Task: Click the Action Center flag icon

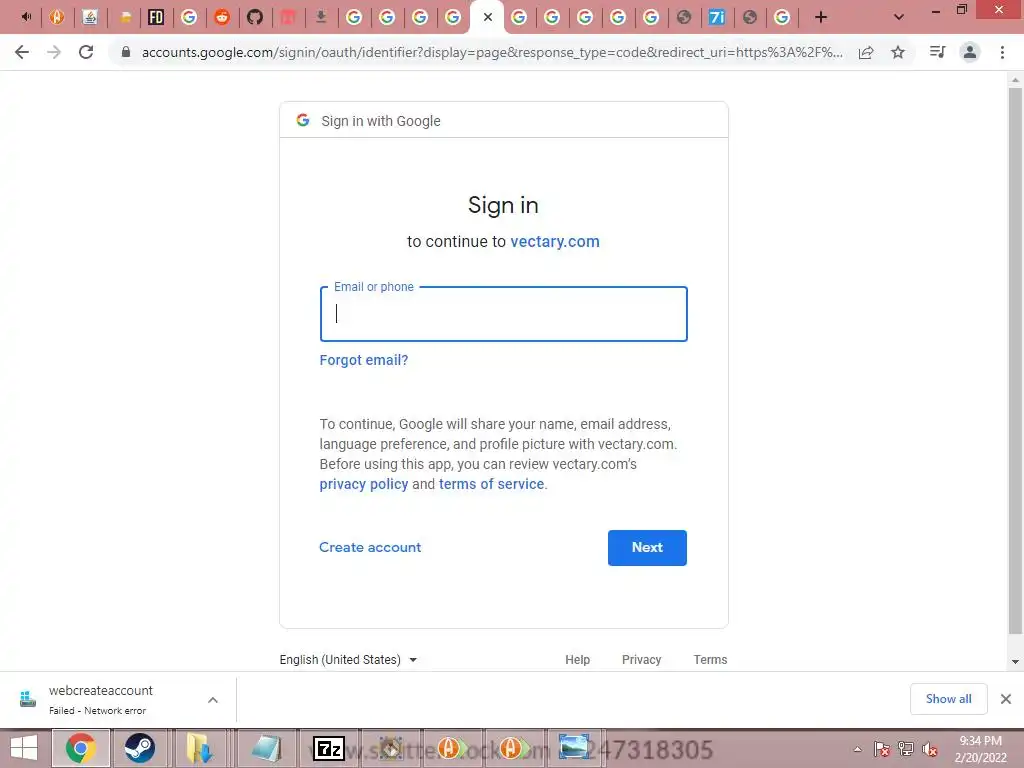Action: (882, 749)
